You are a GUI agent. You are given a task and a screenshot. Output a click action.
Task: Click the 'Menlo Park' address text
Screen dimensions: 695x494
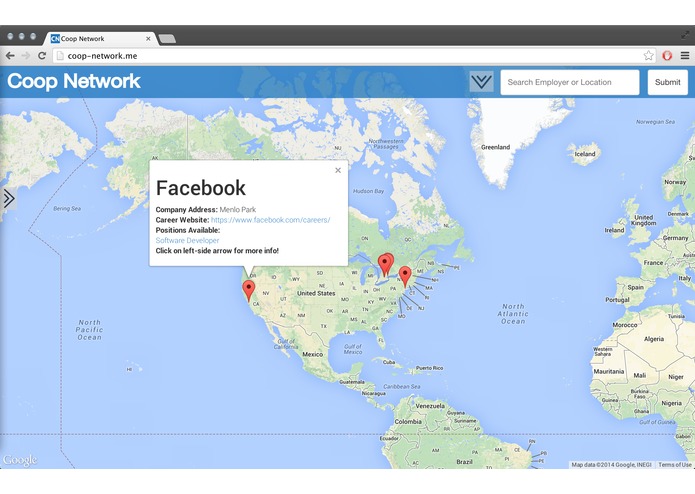point(238,210)
